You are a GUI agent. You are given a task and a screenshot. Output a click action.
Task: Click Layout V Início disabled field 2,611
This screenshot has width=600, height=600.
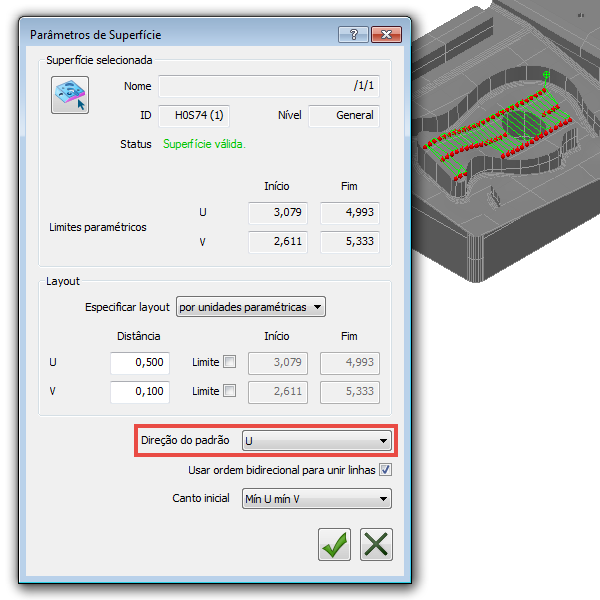278,392
